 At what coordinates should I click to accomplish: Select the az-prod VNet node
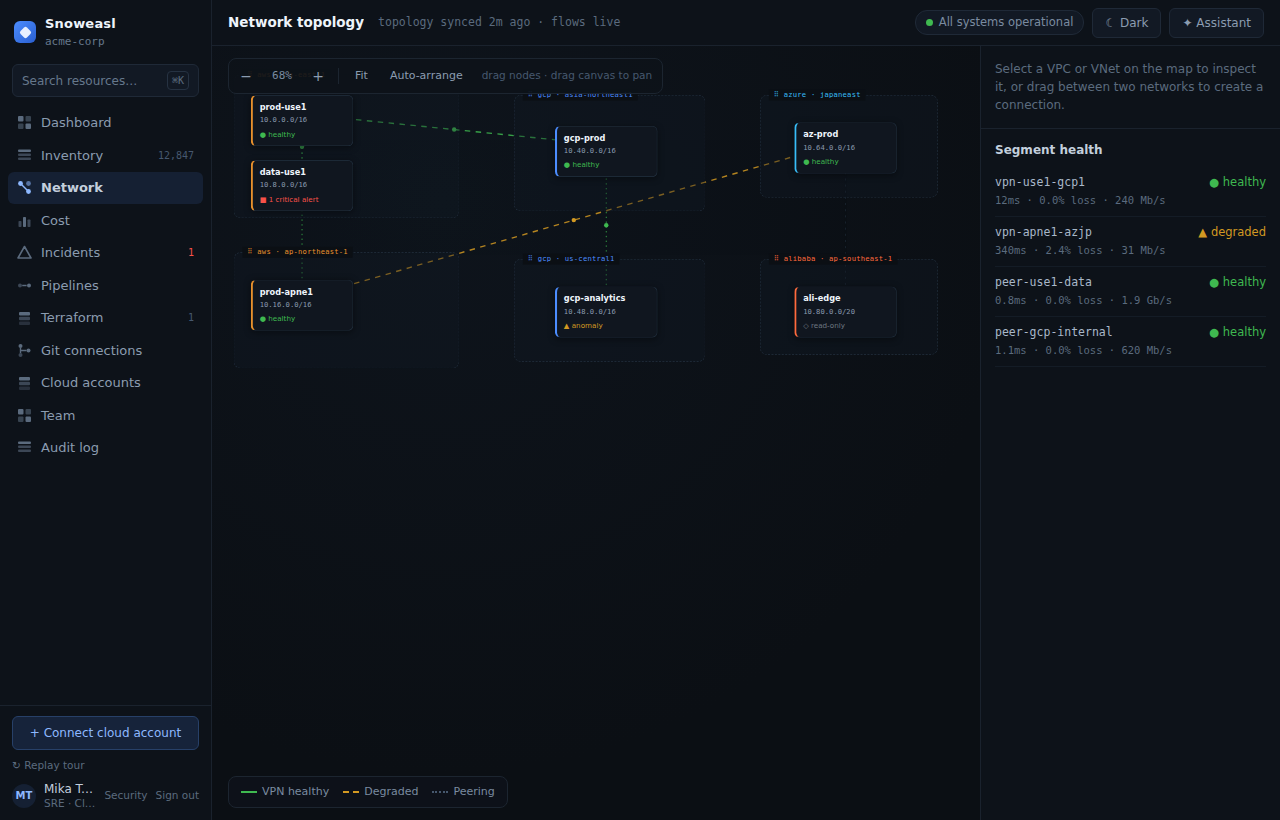[846, 148]
